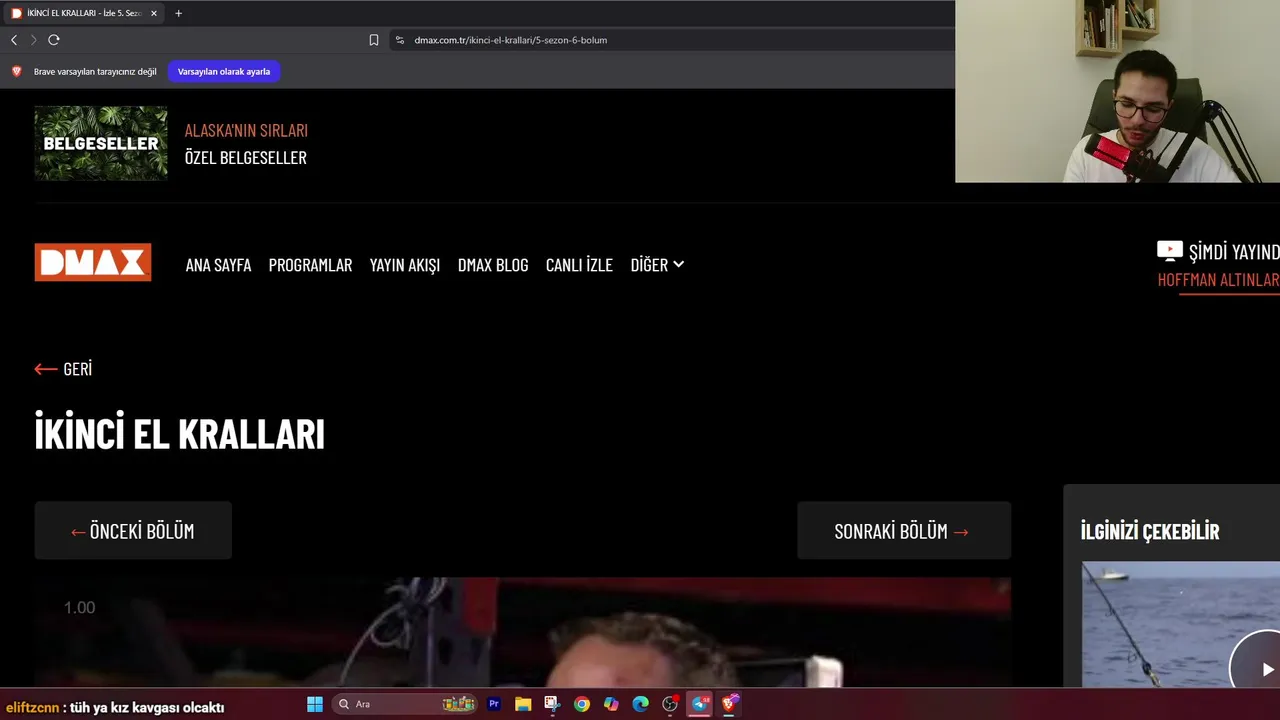Go to SONRAKİ BÖLÜM next episode
This screenshot has height=720, width=1280.
point(904,531)
